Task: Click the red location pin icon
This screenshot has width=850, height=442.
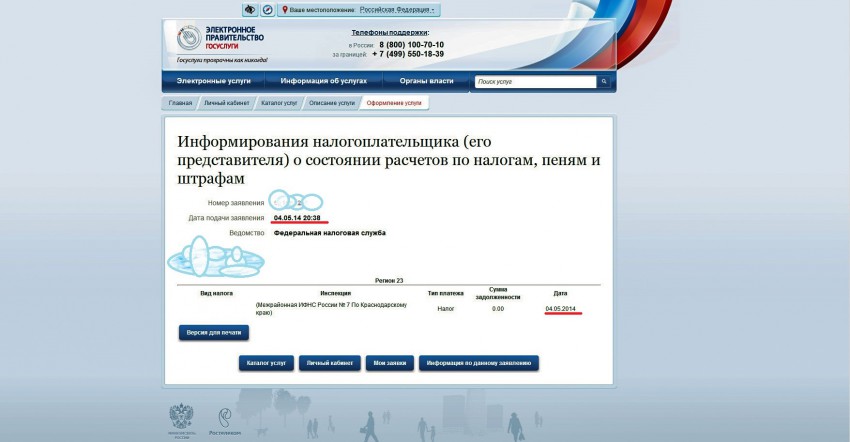Action: coord(285,9)
